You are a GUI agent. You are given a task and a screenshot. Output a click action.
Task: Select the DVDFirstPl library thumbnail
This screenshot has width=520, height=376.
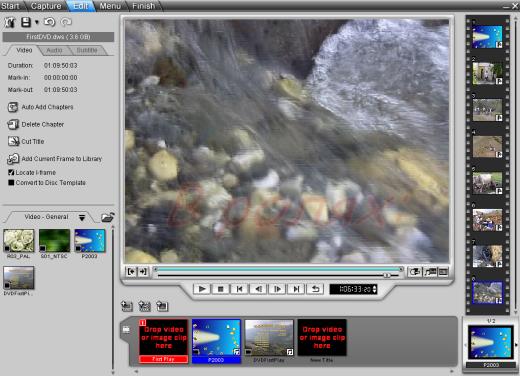click(19, 278)
